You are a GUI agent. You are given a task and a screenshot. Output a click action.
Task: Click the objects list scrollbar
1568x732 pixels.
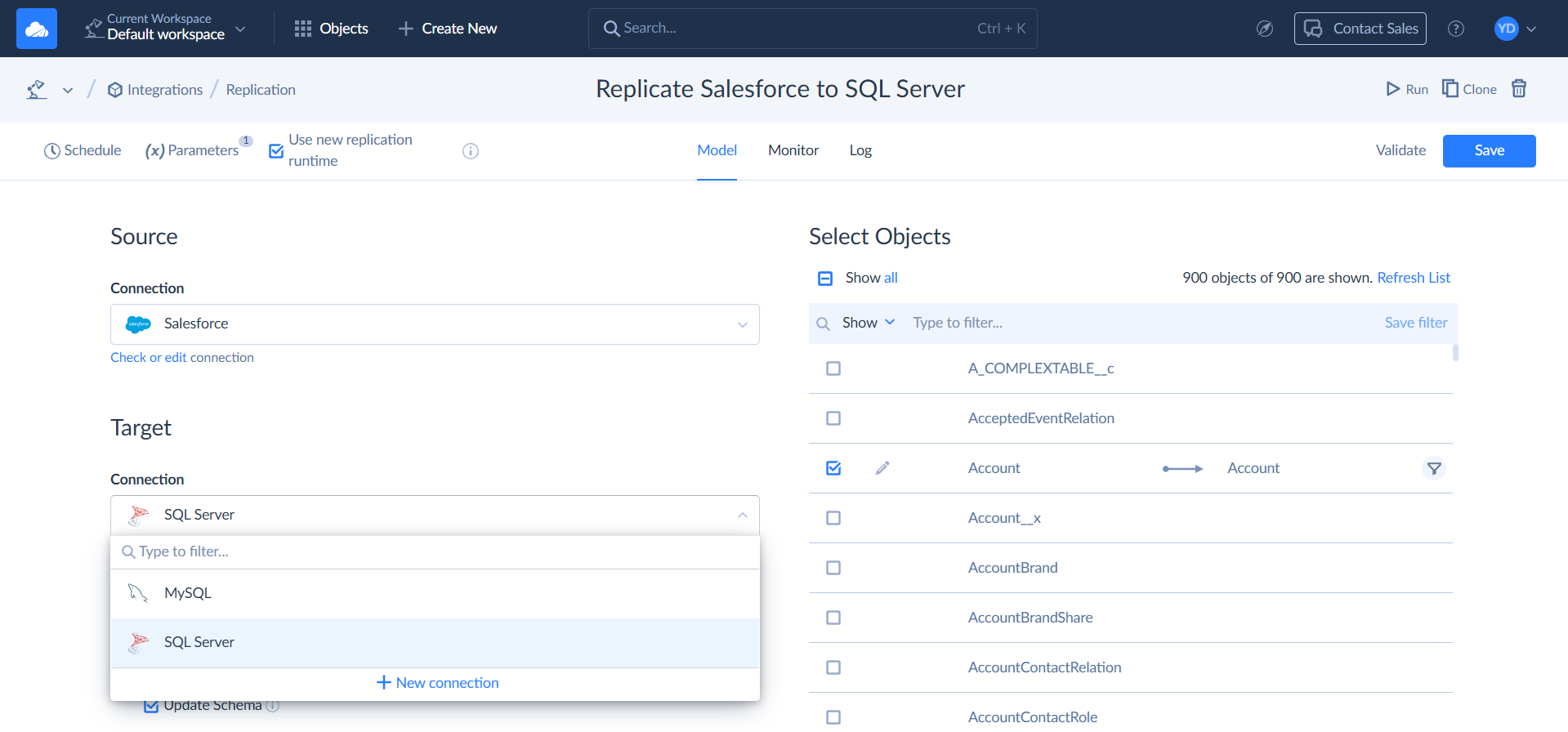pyautogui.click(x=1455, y=353)
